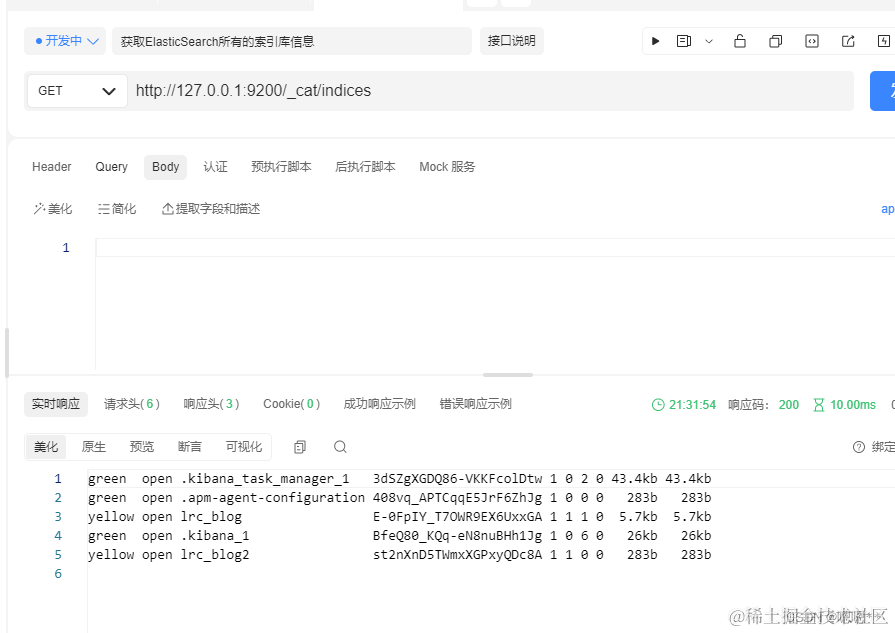Screen dimensions: 895x633
Task: Switch to the 认证 tab
Action: [x=215, y=167]
